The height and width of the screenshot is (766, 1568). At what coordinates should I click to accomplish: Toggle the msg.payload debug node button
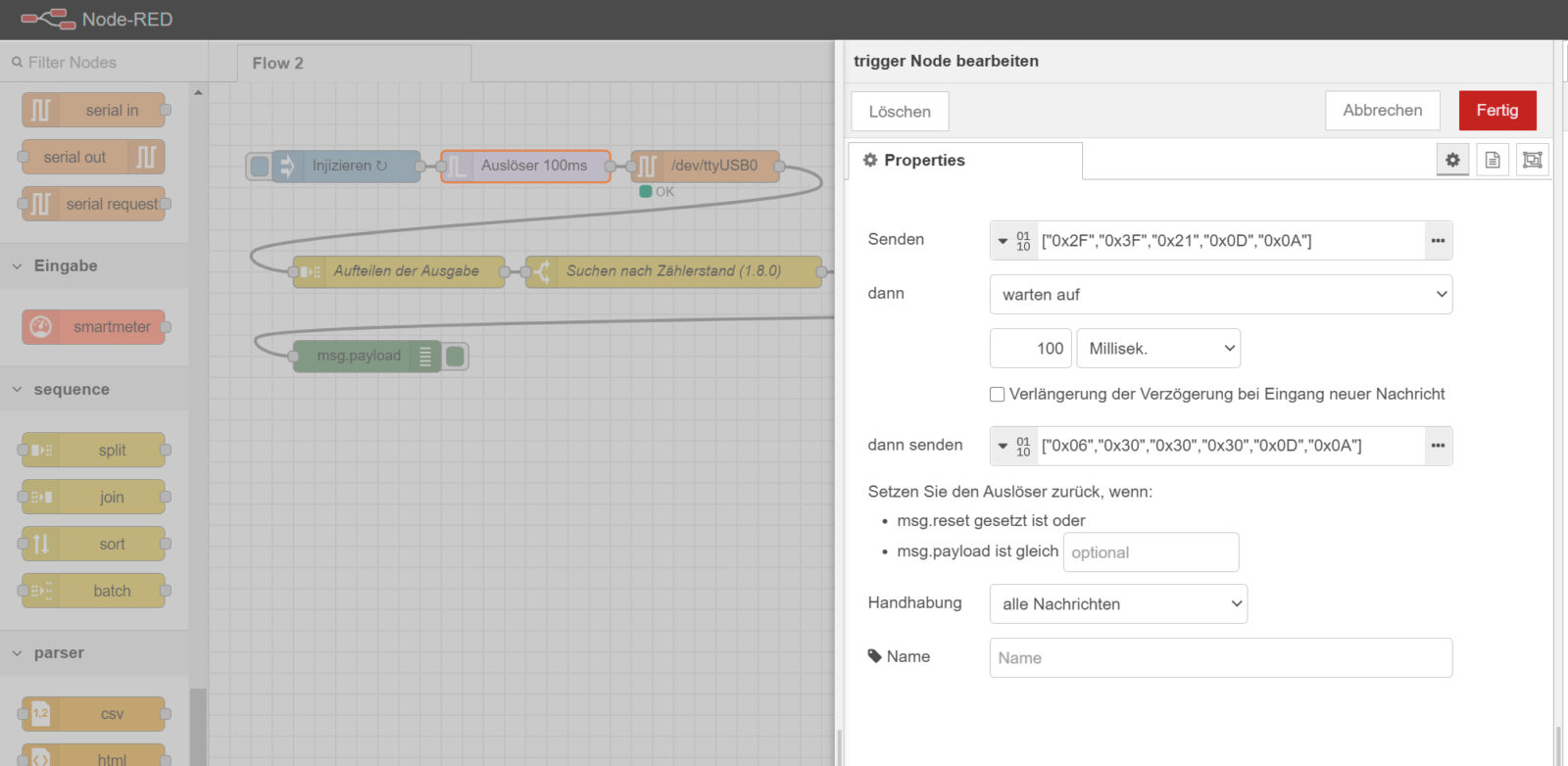pos(456,357)
